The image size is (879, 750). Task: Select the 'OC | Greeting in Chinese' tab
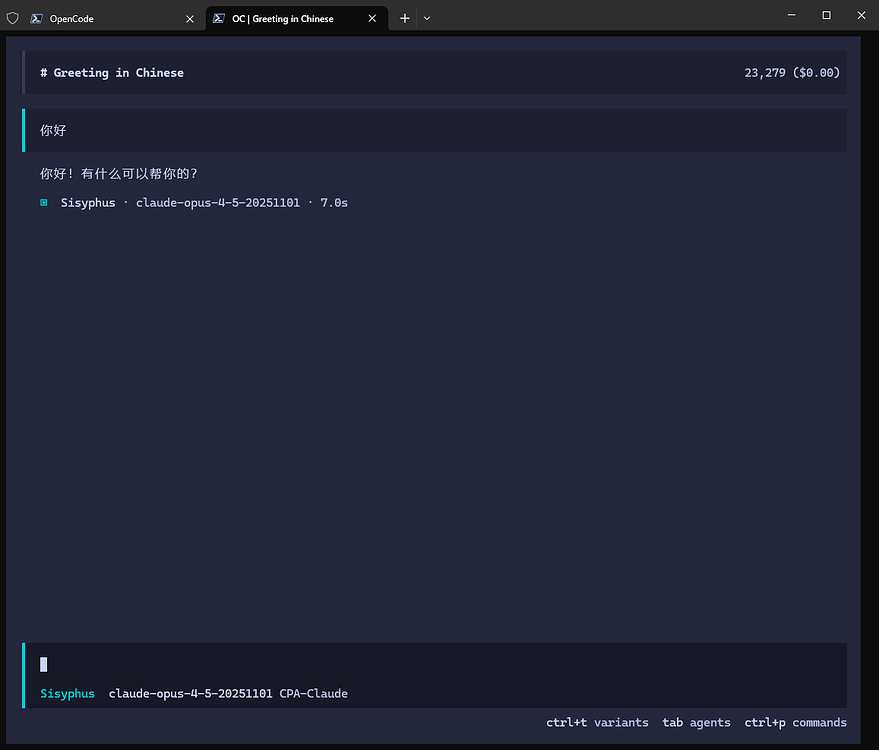pyautogui.click(x=296, y=18)
